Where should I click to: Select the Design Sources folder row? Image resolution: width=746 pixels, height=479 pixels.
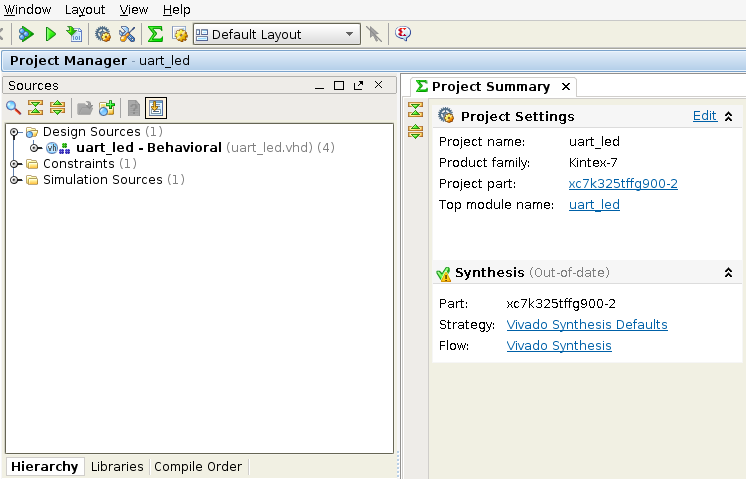click(94, 132)
